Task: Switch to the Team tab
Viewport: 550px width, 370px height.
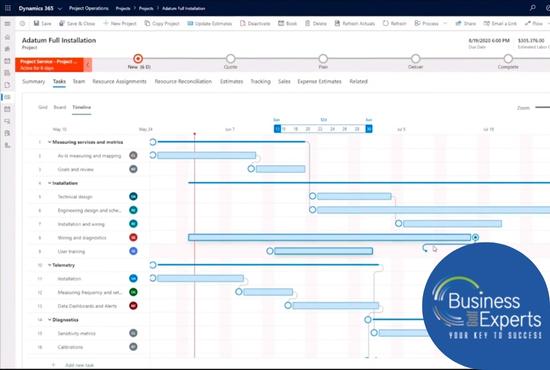Action: (x=79, y=81)
